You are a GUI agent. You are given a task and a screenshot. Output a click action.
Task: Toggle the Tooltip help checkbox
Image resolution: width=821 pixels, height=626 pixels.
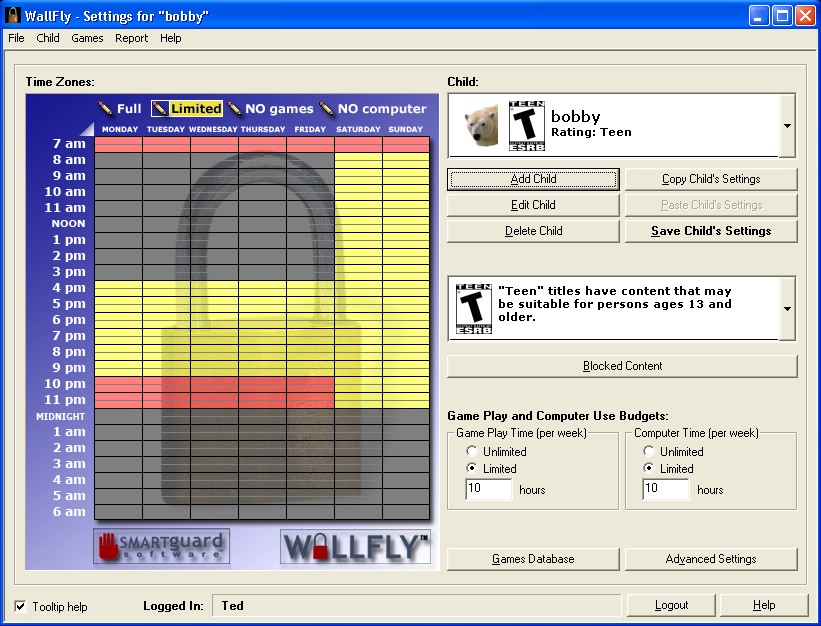point(20,606)
